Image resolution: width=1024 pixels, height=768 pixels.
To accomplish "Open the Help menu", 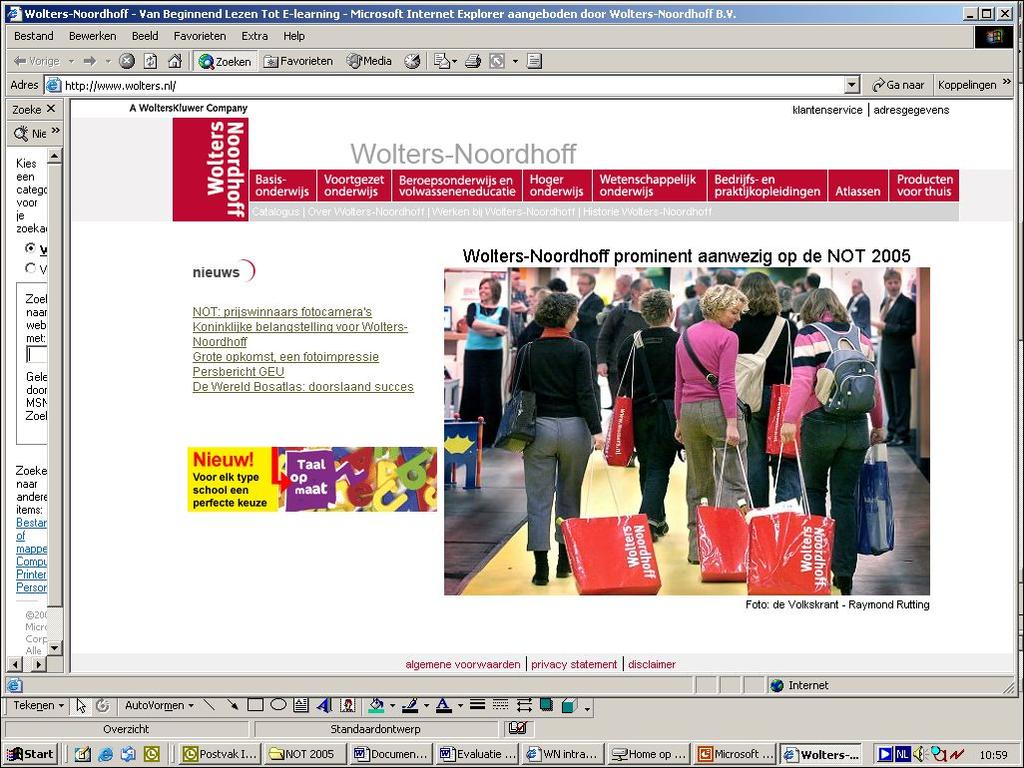I will click(x=294, y=36).
